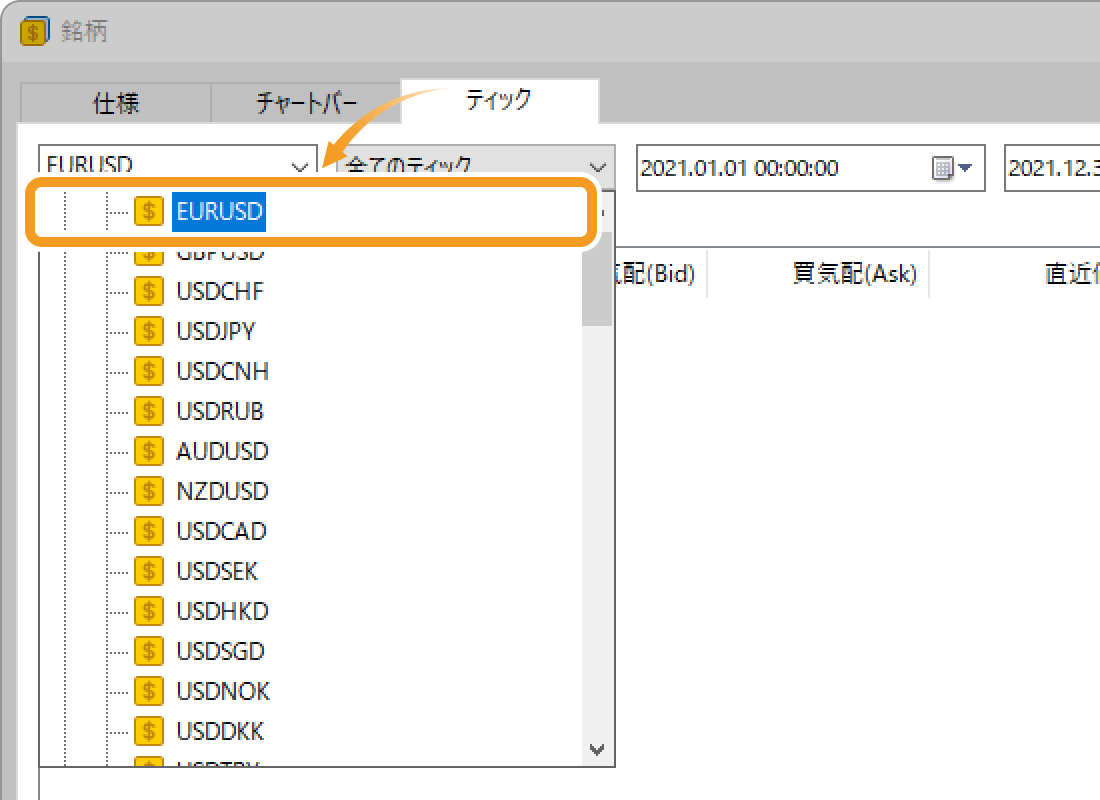Image resolution: width=1100 pixels, height=800 pixels.
Task: Select USDSGD in the symbol list
Action: (x=220, y=651)
